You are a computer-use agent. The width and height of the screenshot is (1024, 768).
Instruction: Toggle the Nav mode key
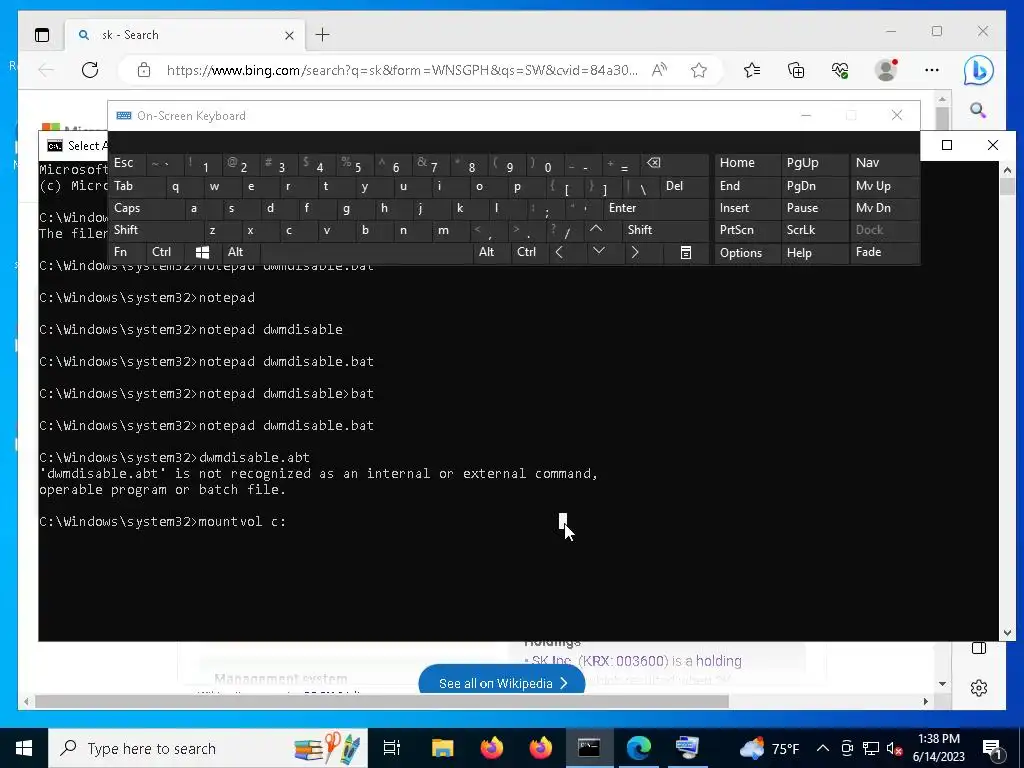pyautogui.click(x=884, y=163)
